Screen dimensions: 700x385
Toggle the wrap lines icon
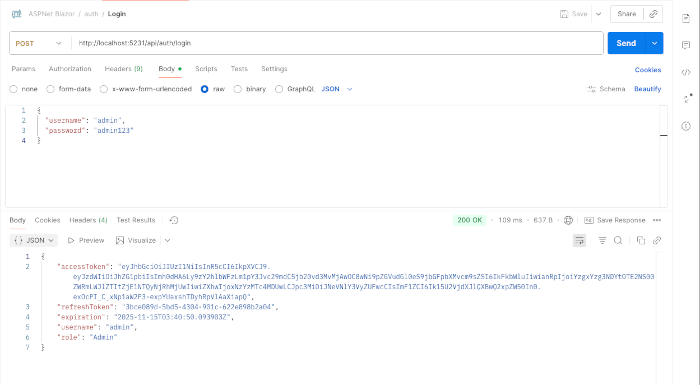[579, 240]
